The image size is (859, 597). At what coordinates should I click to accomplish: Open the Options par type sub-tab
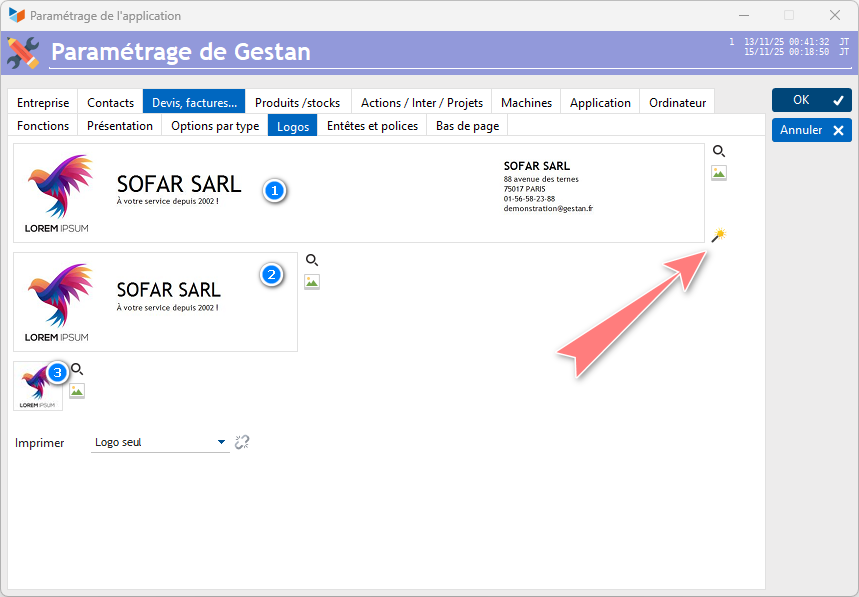point(215,126)
